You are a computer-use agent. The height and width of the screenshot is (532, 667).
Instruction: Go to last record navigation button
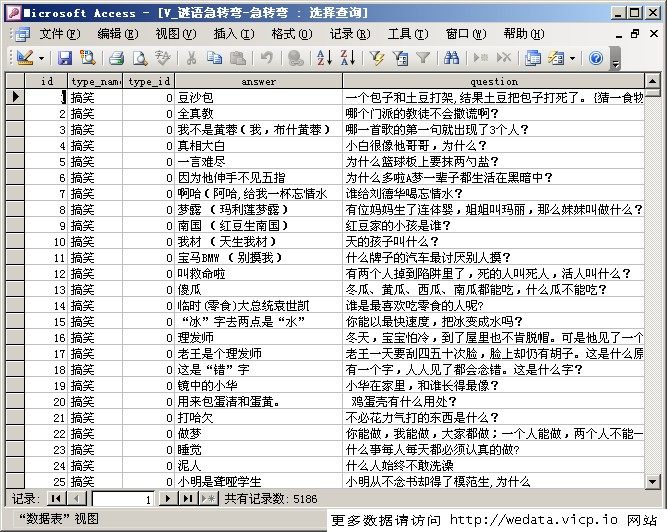pos(188,498)
